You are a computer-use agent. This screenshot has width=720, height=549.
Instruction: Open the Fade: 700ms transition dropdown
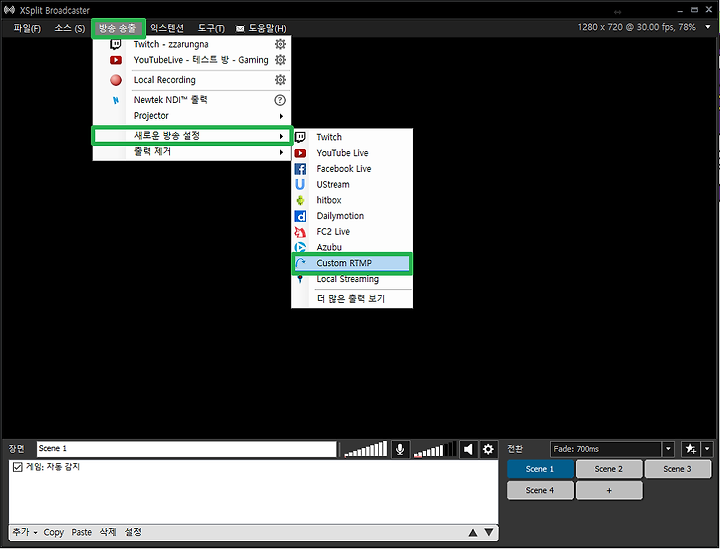(x=668, y=449)
